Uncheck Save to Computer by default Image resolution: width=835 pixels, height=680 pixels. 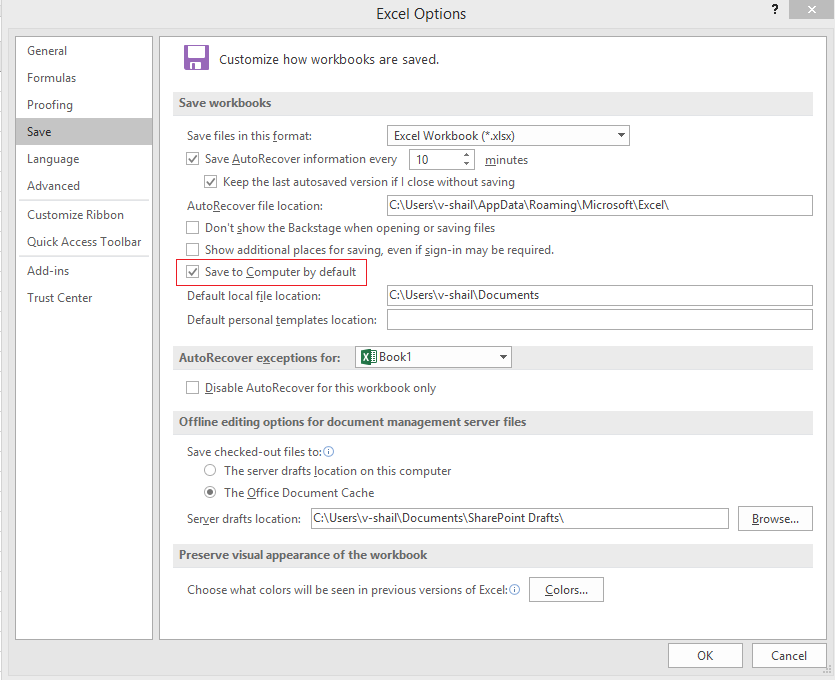click(192, 272)
